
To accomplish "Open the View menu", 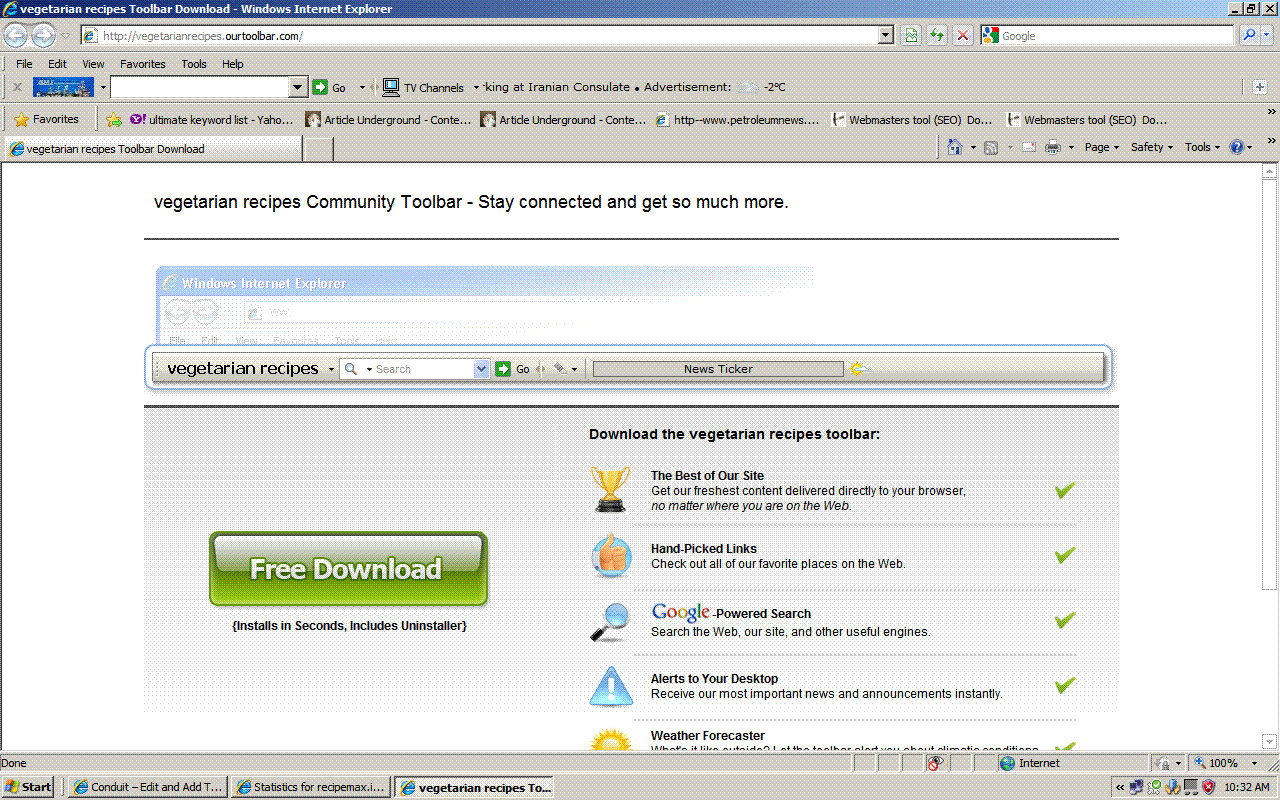I will [x=93, y=64].
